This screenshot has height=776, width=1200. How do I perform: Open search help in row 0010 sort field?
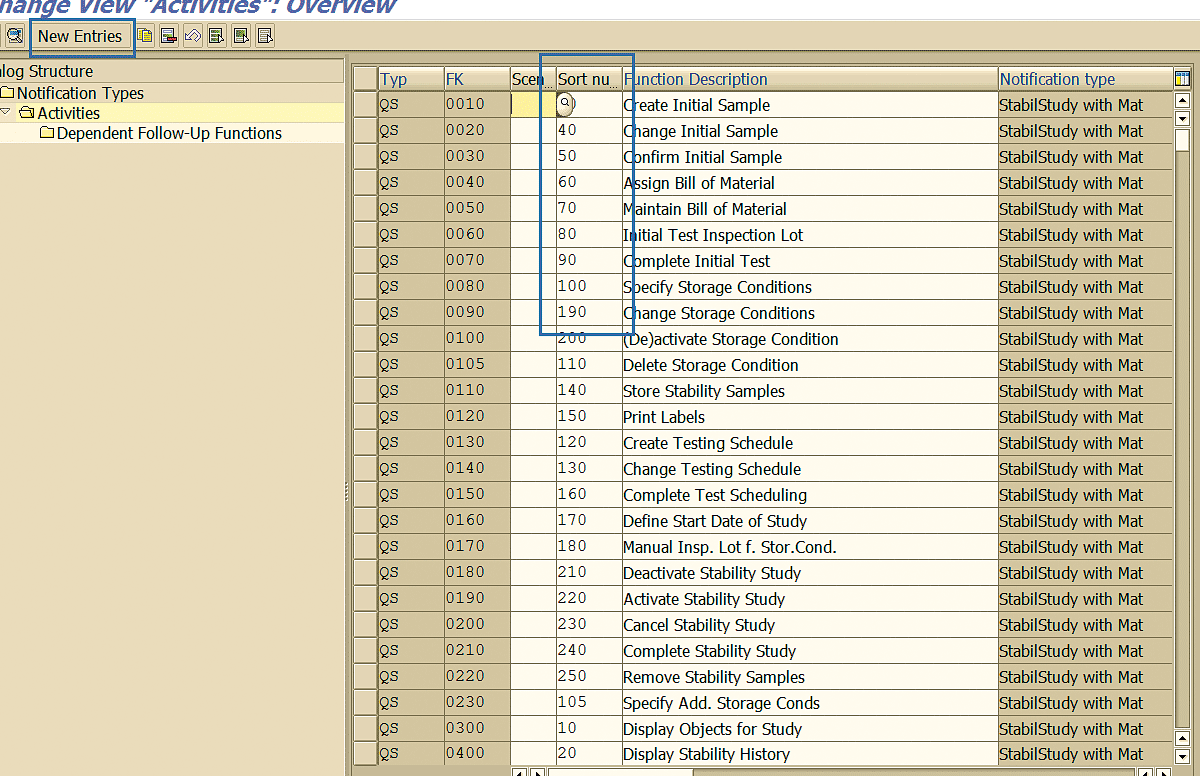pyautogui.click(x=565, y=104)
